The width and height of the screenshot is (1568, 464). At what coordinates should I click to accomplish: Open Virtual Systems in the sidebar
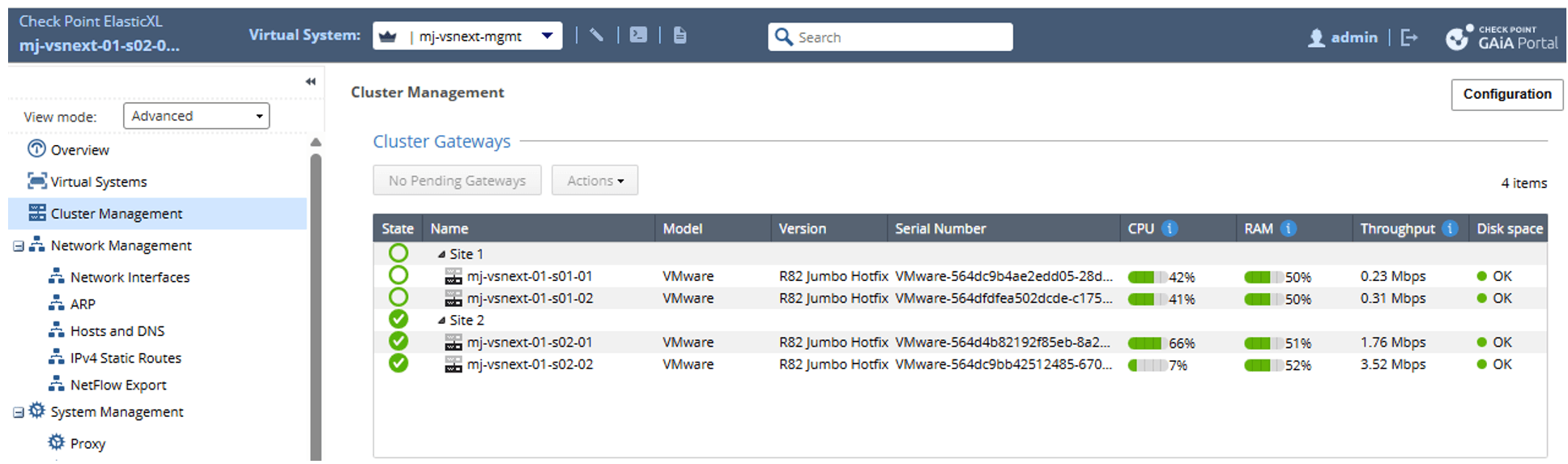coord(98,182)
